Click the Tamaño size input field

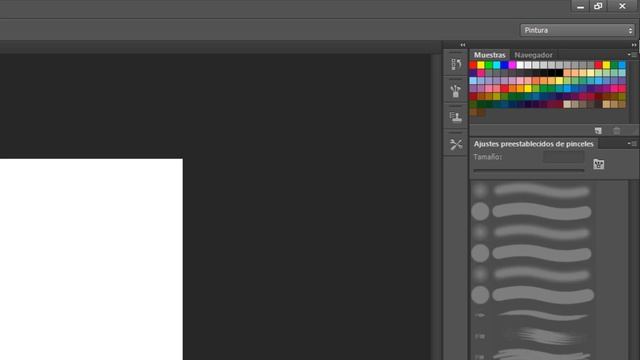tap(563, 157)
